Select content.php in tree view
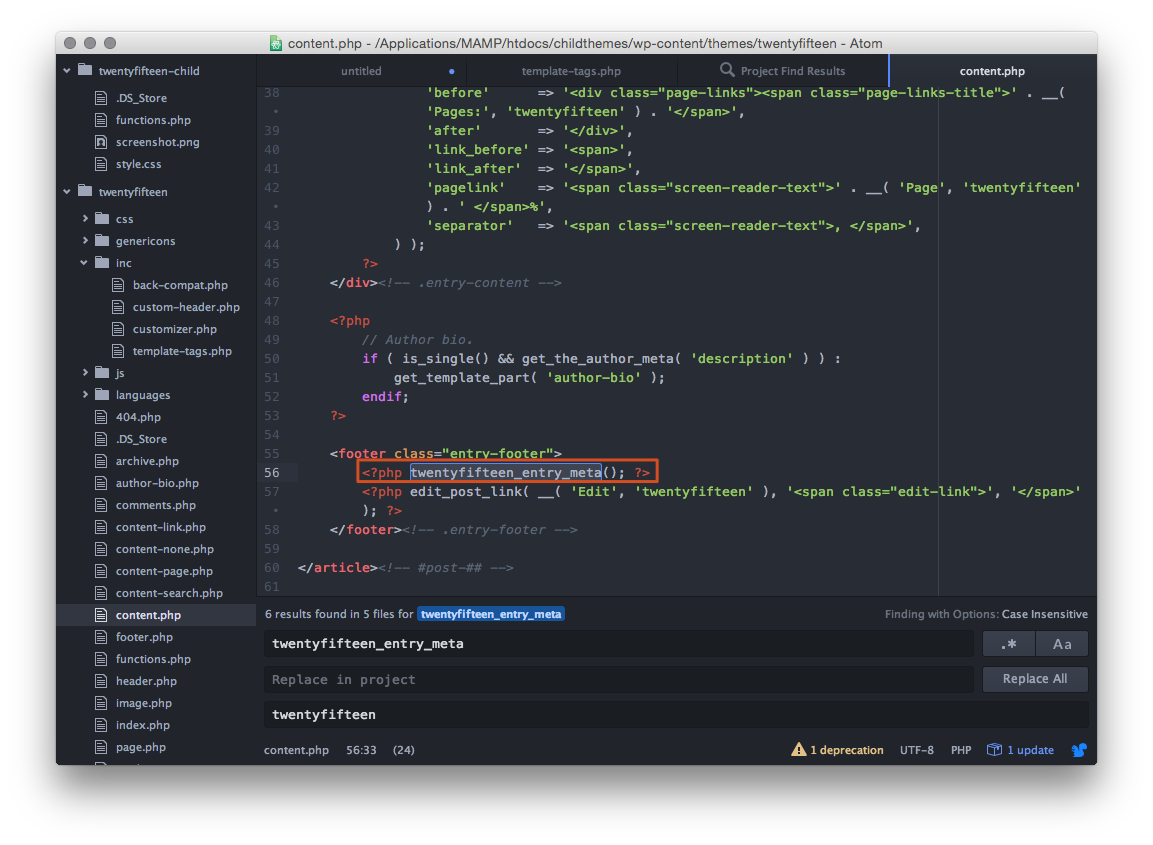 click(156, 615)
